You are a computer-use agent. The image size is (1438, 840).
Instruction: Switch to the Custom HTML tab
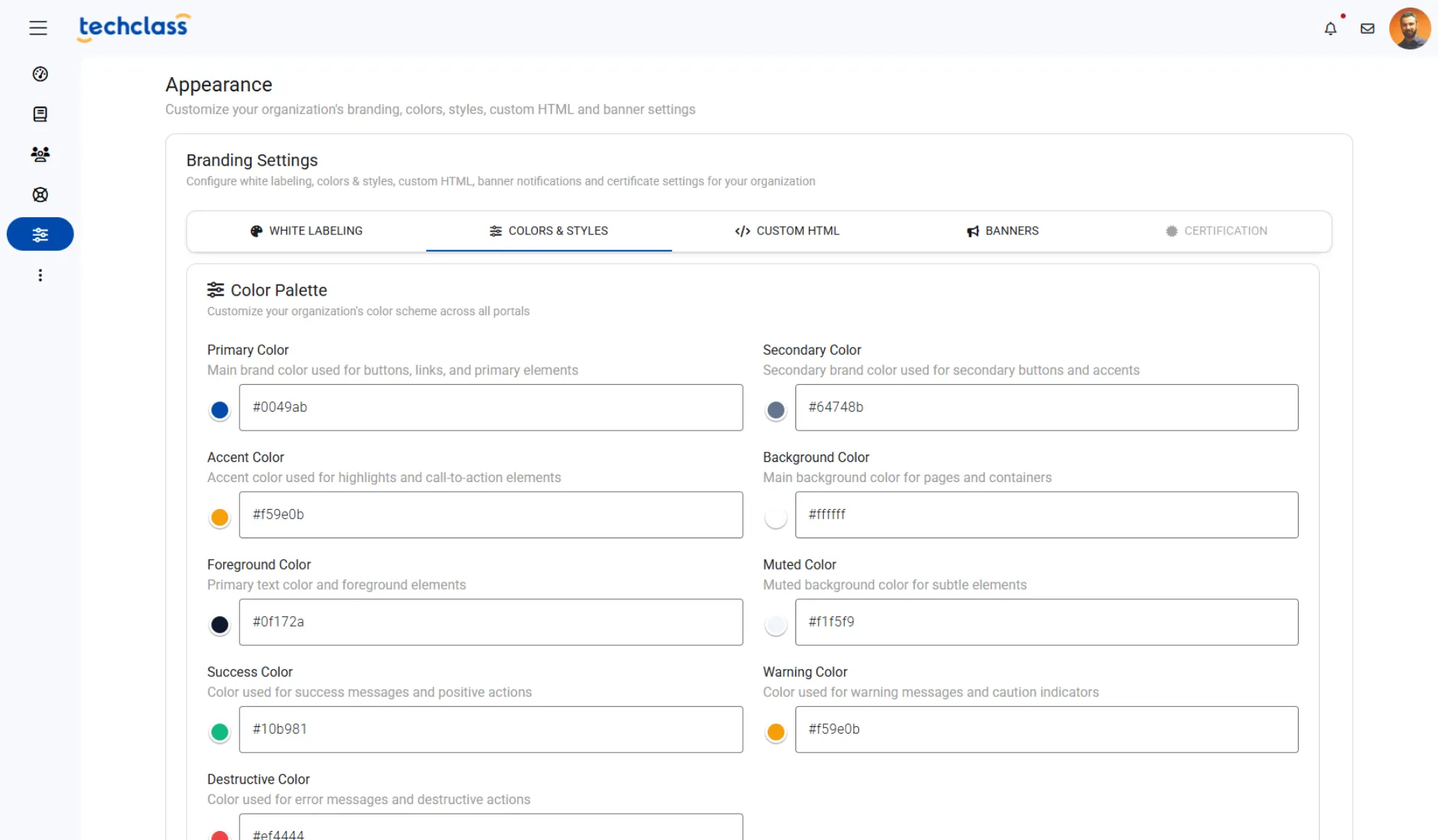787,231
